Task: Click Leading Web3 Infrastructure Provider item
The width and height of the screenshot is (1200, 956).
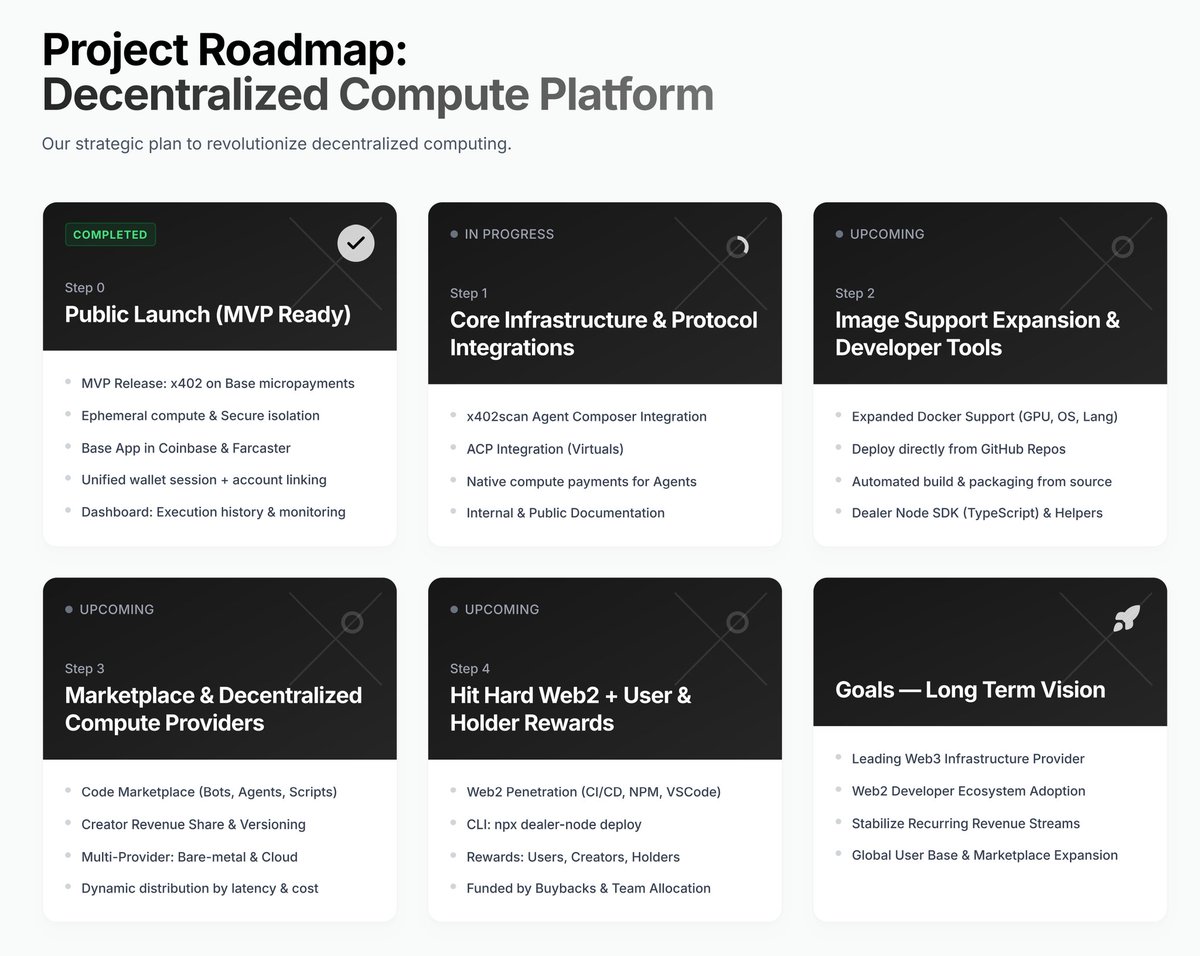Action: [x=968, y=759]
